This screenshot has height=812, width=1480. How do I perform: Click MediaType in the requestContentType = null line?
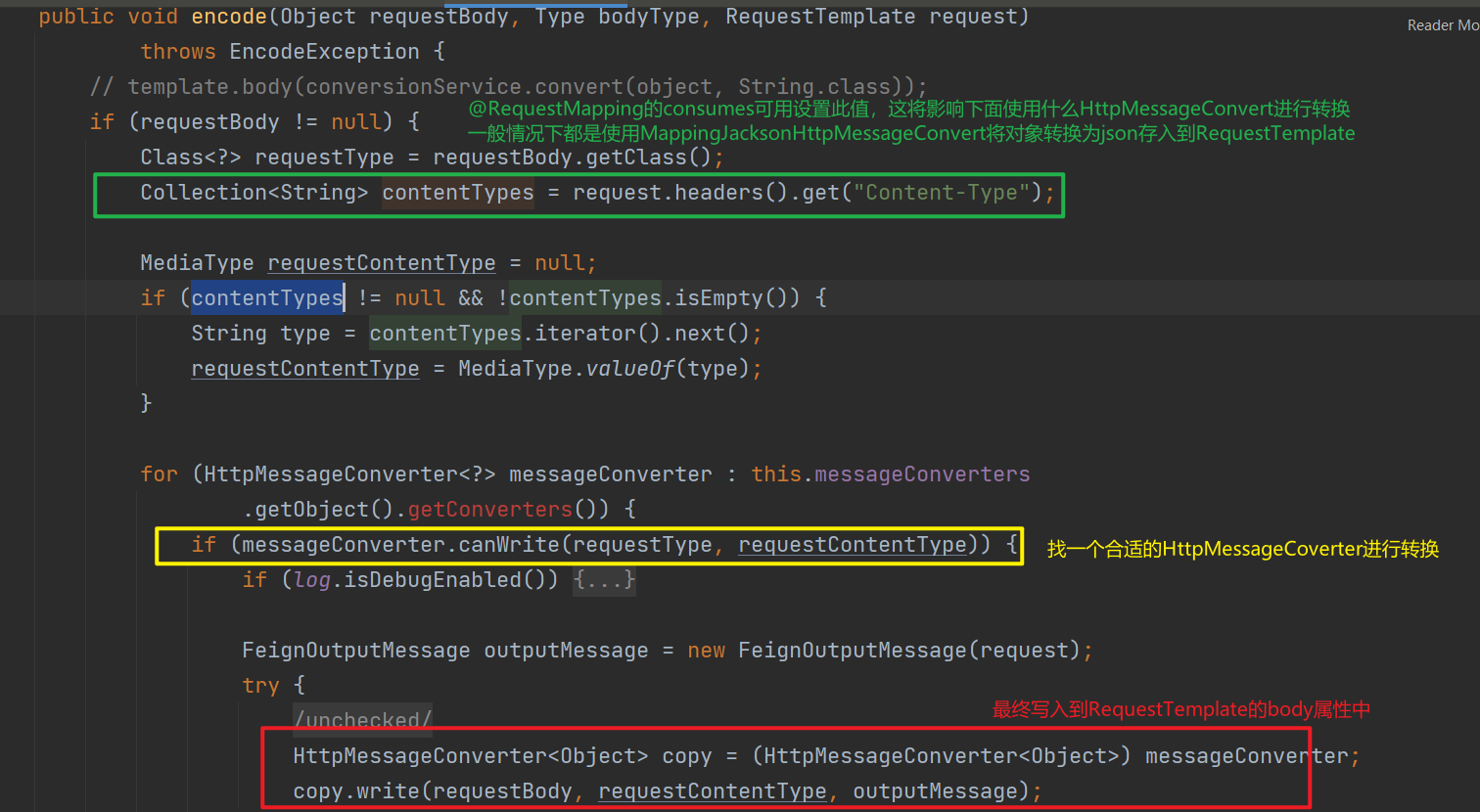tap(197, 263)
